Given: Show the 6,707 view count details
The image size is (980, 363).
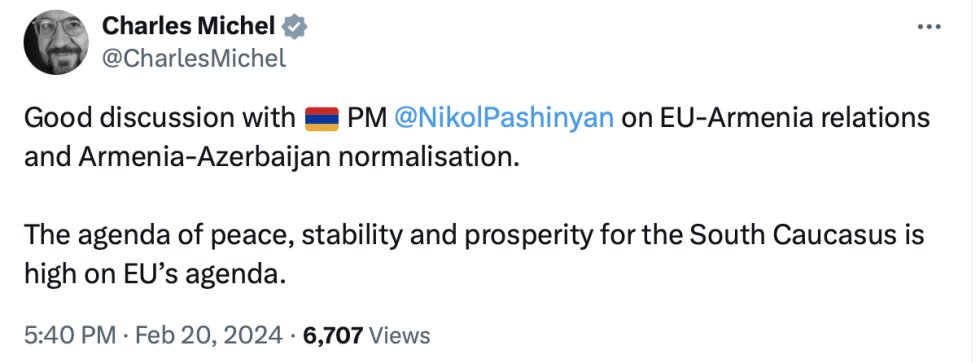Looking at the screenshot, I should (x=332, y=336).
